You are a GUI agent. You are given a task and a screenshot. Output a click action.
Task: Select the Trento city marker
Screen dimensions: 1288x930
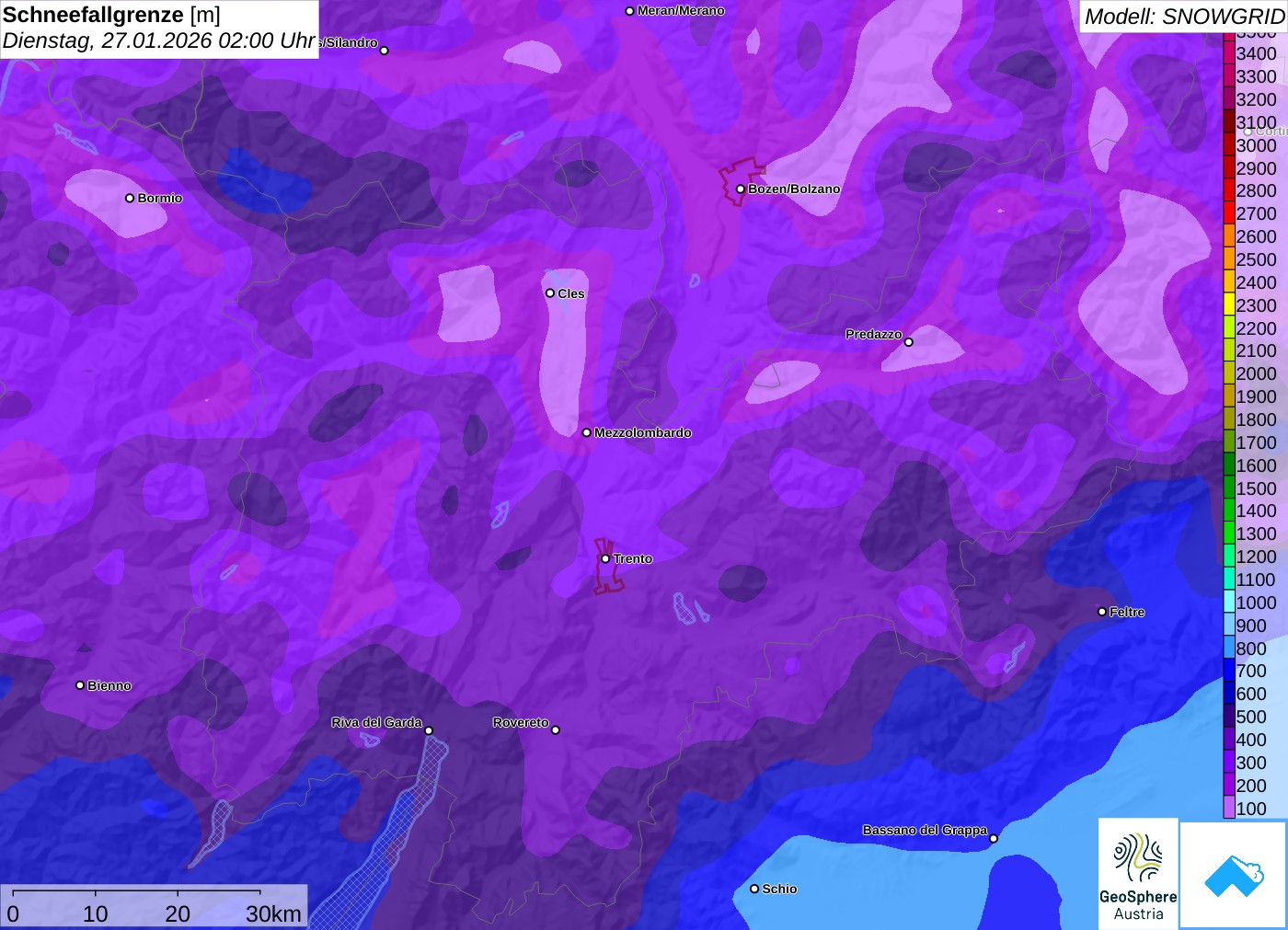point(605,558)
